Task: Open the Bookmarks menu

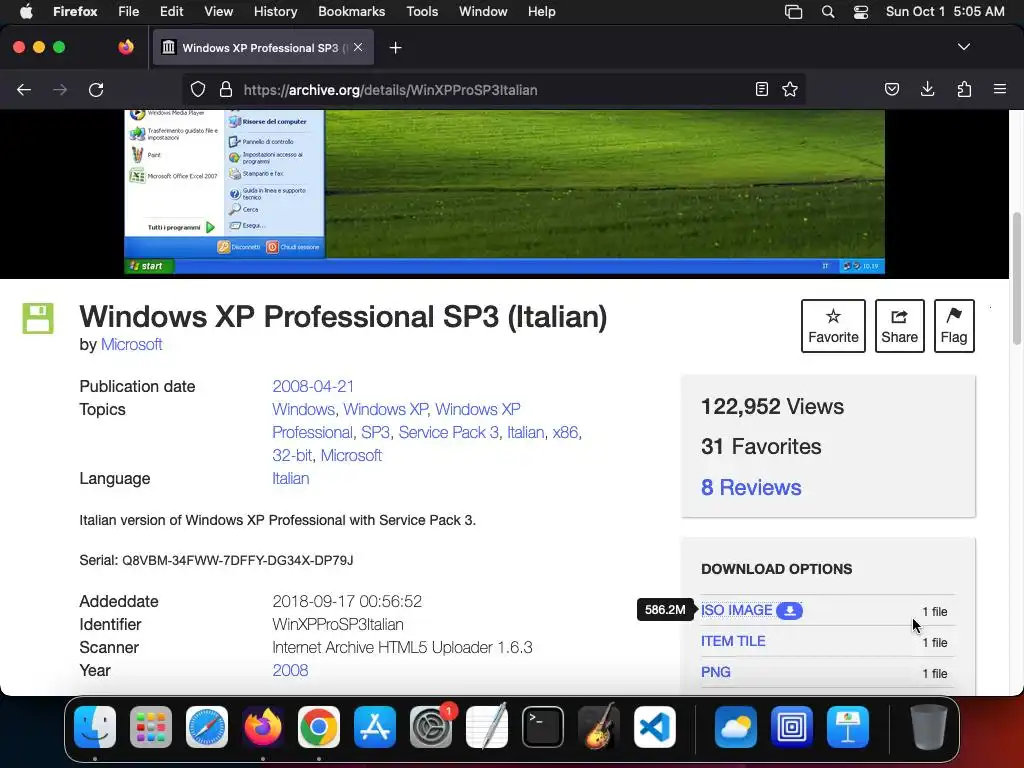Action: click(x=351, y=11)
